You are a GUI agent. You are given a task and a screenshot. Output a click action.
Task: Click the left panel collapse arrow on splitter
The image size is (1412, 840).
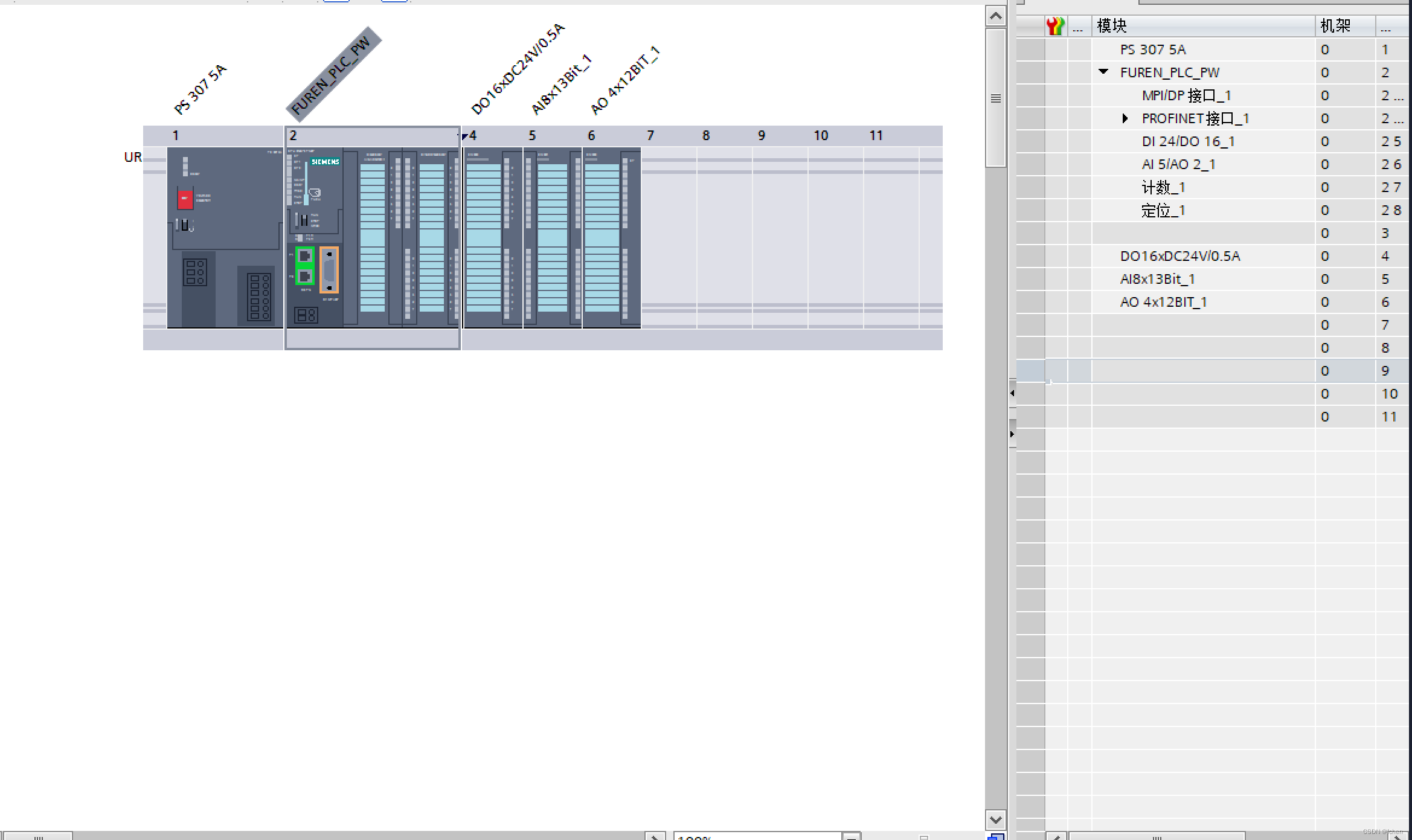click(x=1012, y=393)
